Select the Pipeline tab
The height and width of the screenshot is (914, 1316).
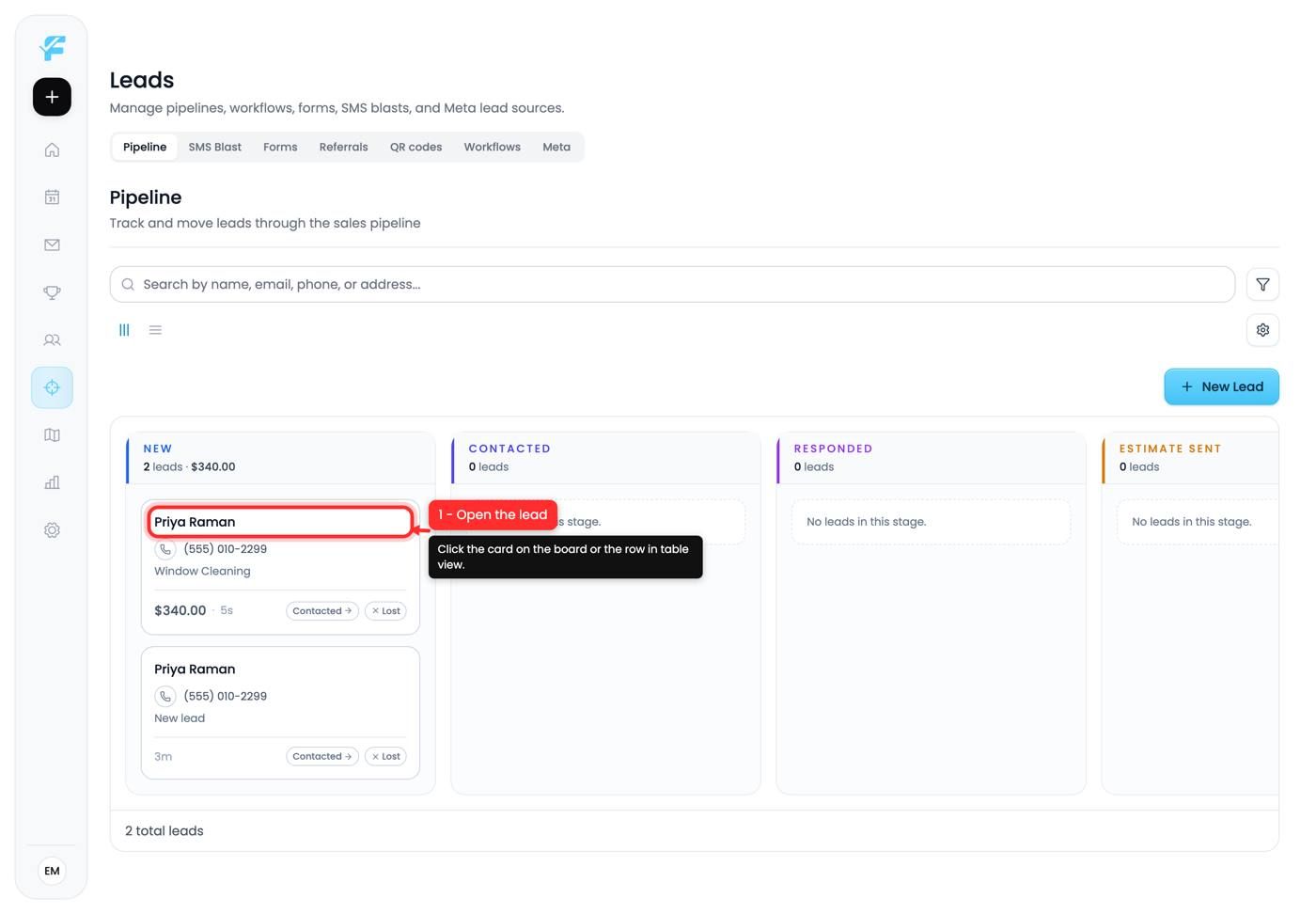pos(145,147)
